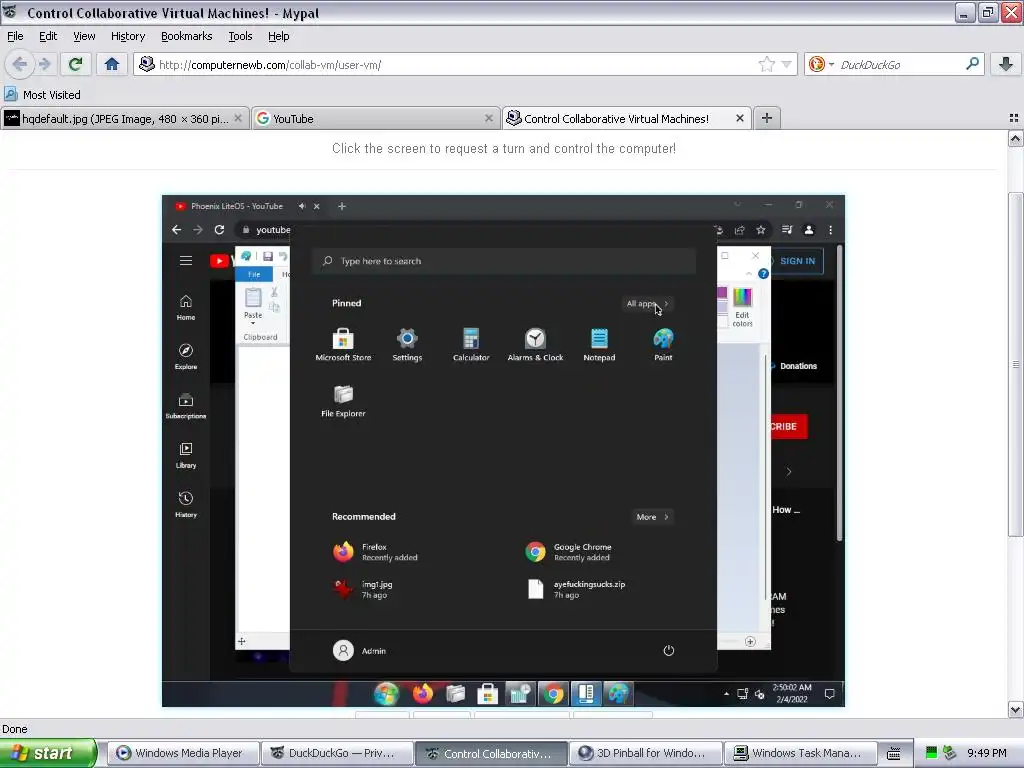Open File menu in Mypal
The width and height of the screenshot is (1024, 768).
[15, 36]
